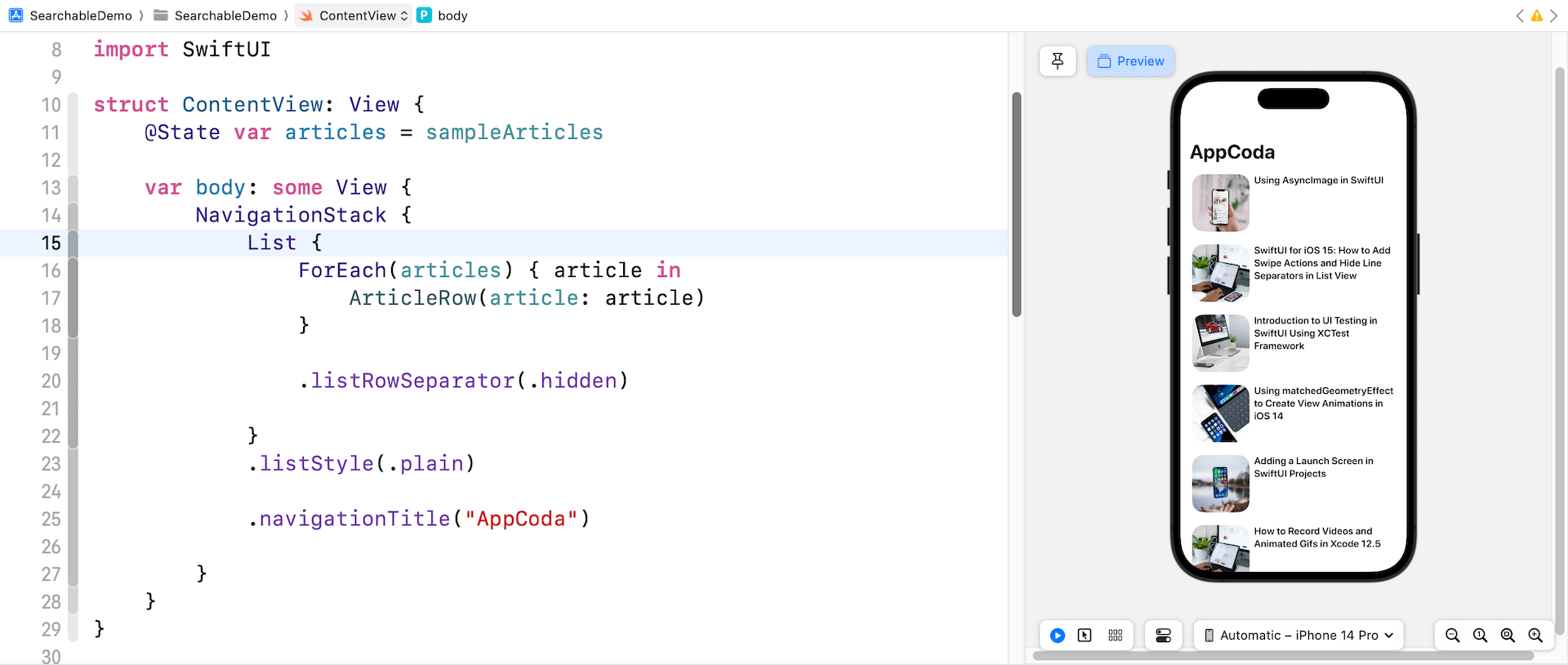Click the code folding ribbon at line 15
Viewport: 1568px width, 665px height.
pos(73,243)
